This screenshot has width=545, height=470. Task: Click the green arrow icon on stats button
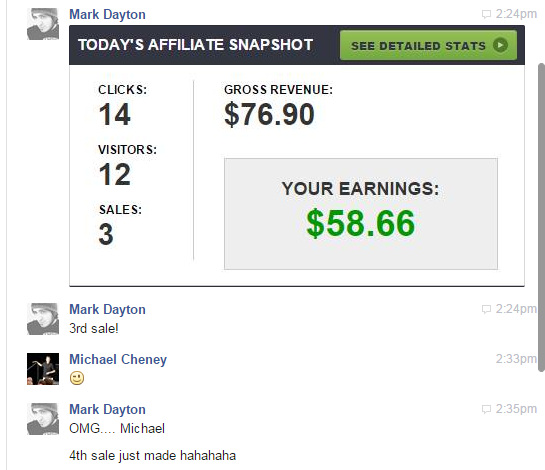500,45
